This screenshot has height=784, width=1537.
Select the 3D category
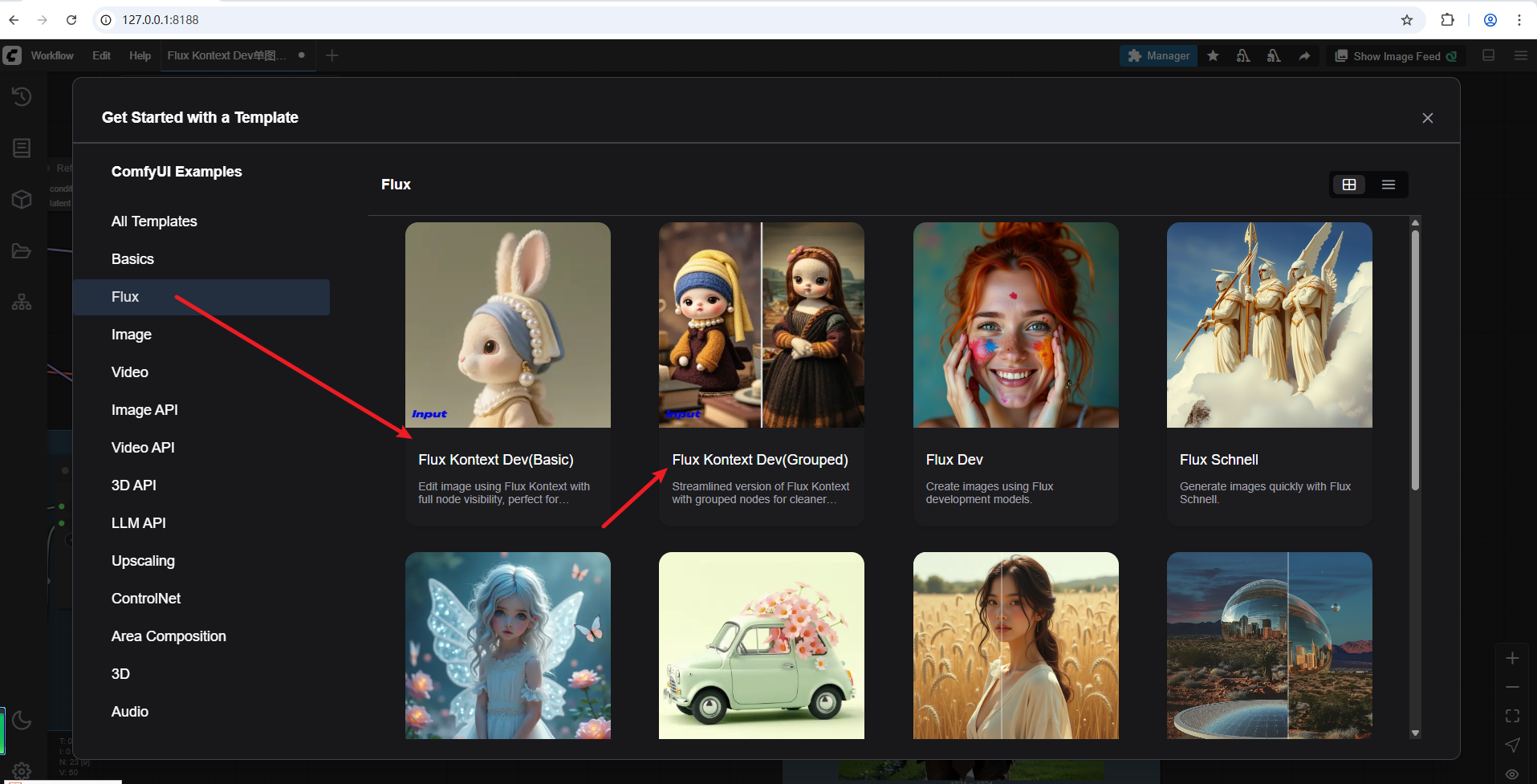[201, 674]
